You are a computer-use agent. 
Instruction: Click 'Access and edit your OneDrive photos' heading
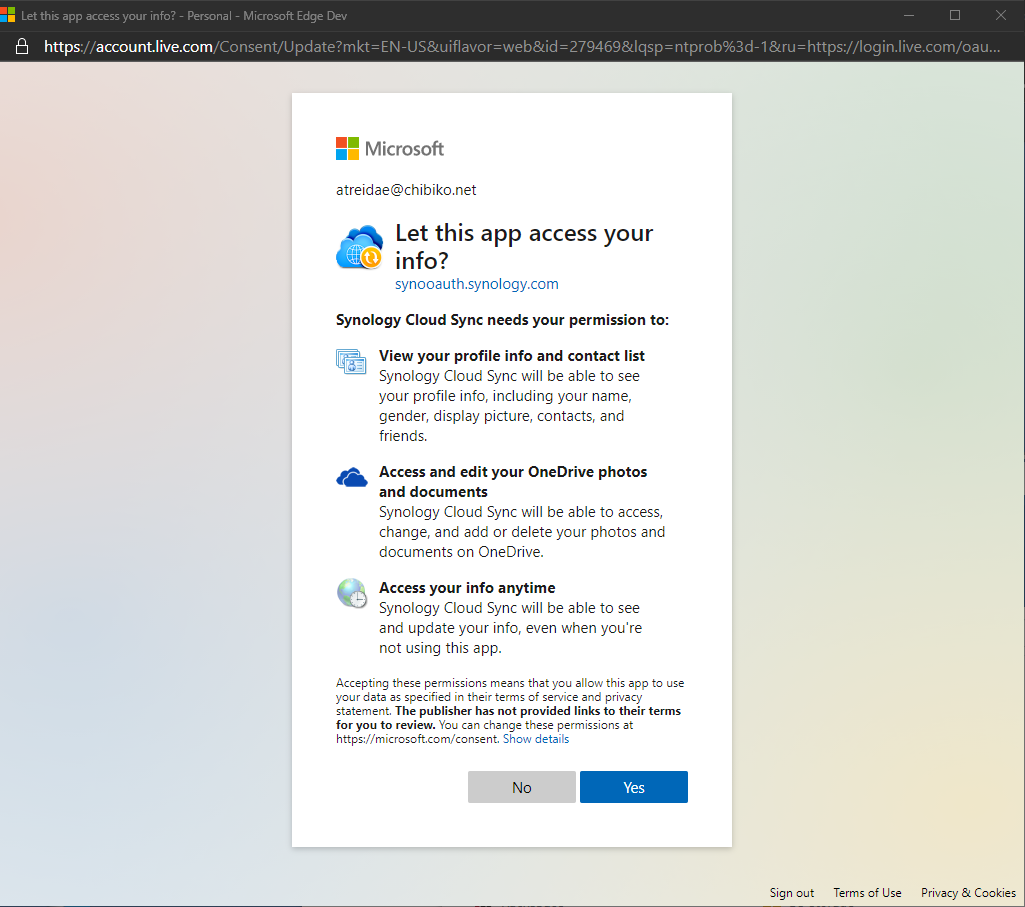coord(513,481)
